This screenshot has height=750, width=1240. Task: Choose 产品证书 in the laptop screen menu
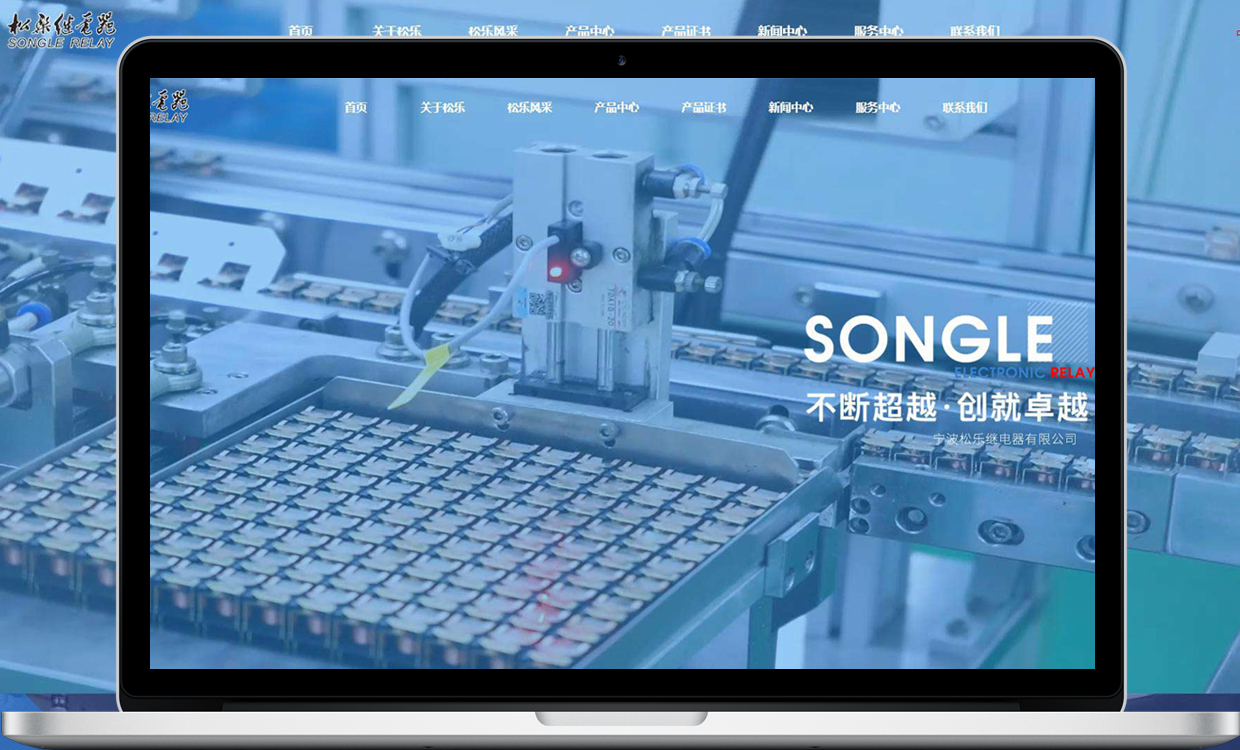point(703,108)
